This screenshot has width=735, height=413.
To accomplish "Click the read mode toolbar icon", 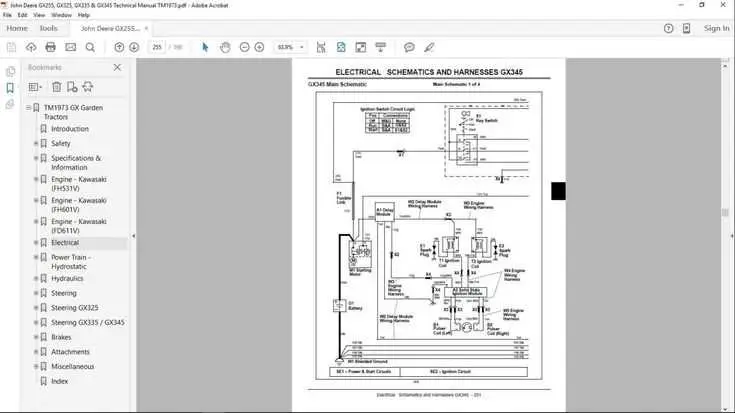I will (x=381, y=47).
